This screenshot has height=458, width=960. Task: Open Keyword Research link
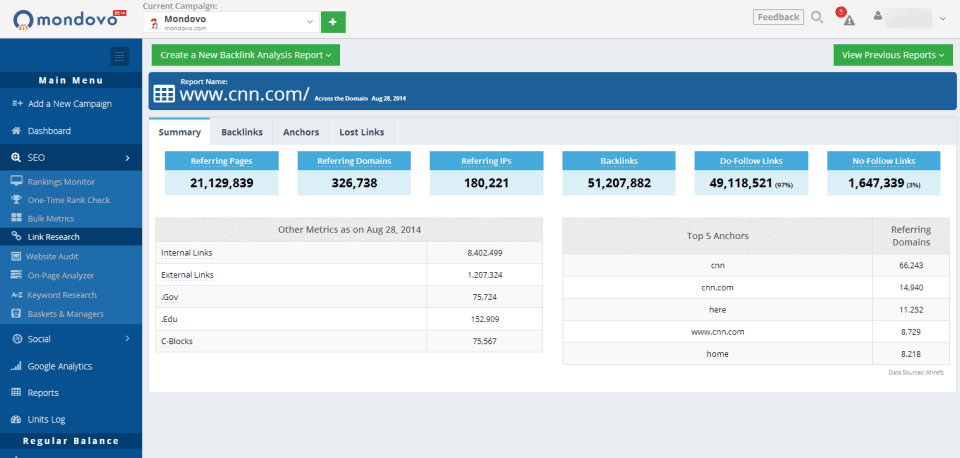(62, 295)
